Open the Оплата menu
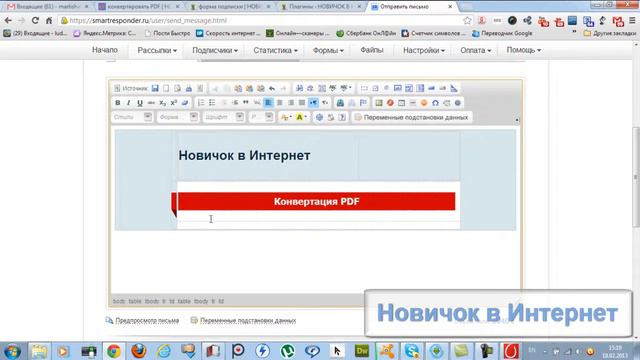640x360 pixels. point(476,50)
